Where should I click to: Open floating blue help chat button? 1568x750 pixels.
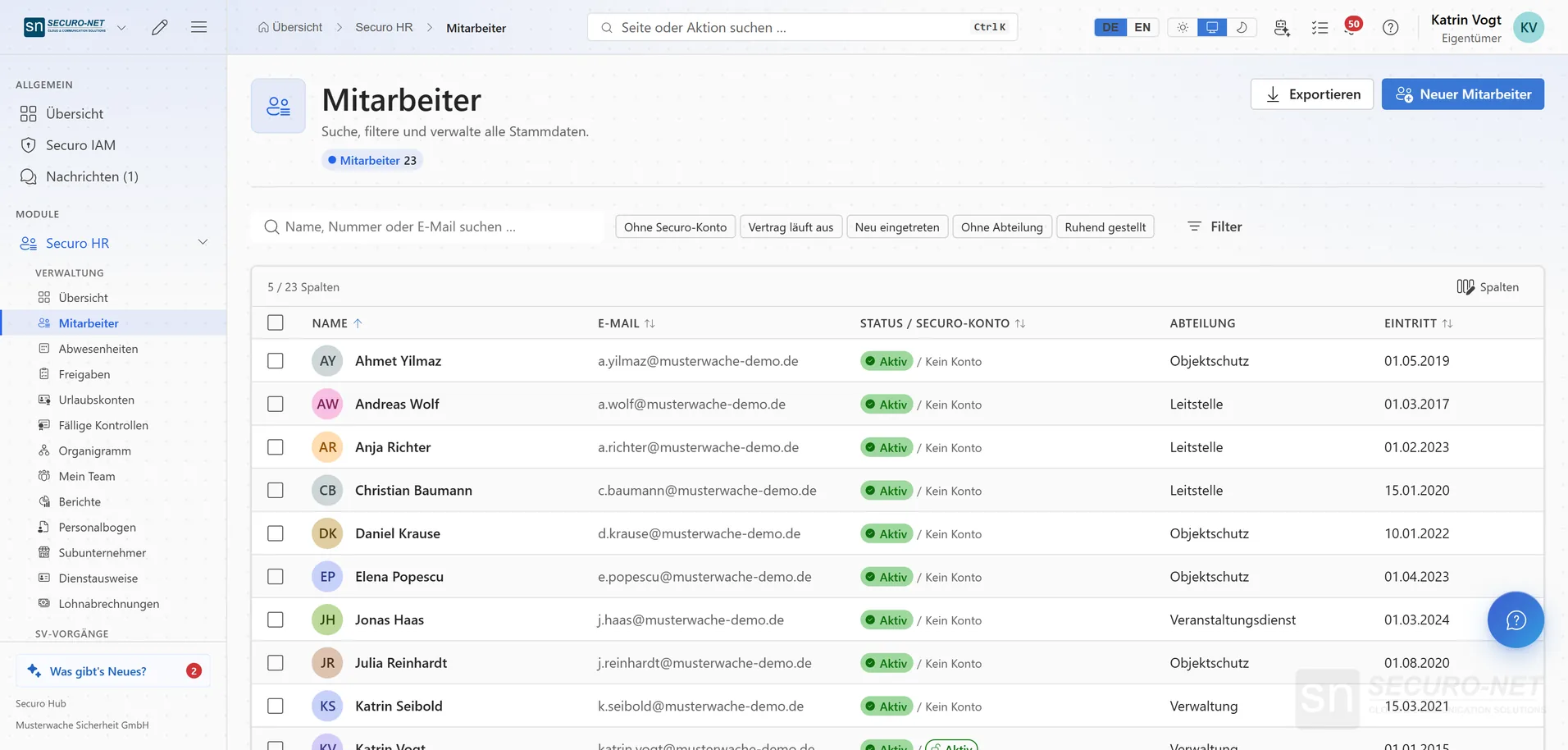click(x=1516, y=620)
